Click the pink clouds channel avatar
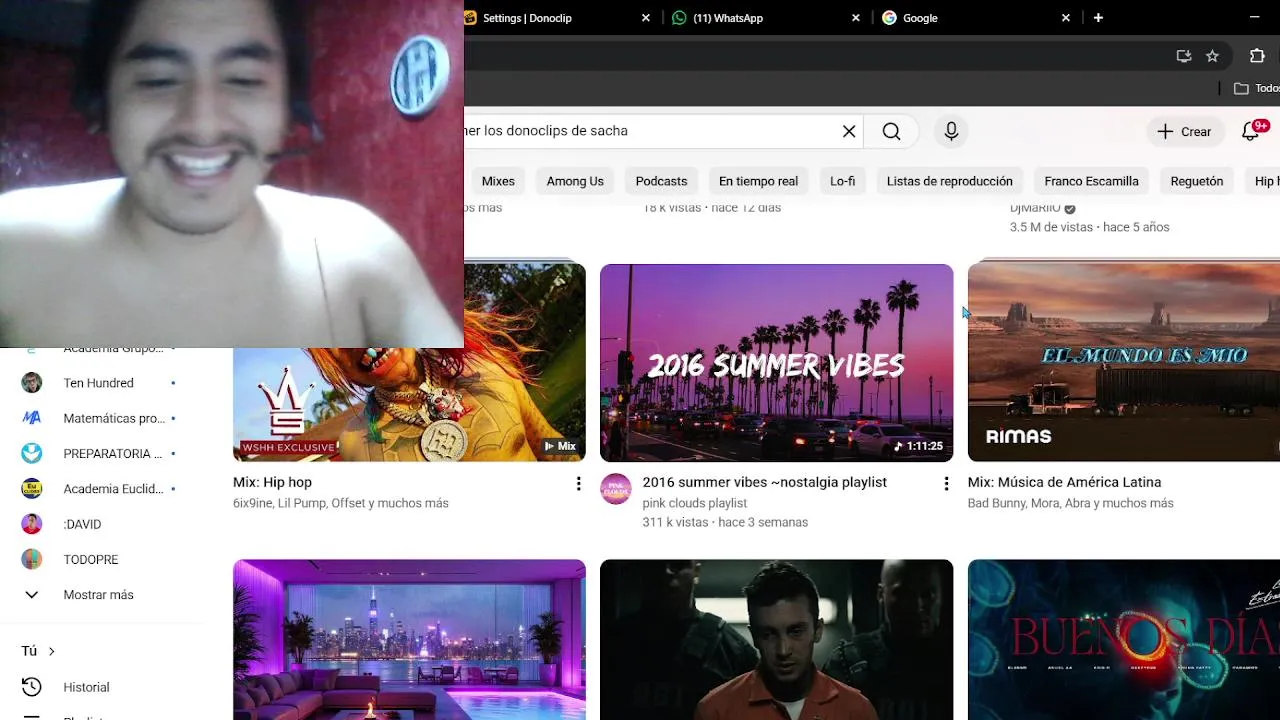The image size is (1280, 720). coord(616,489)
